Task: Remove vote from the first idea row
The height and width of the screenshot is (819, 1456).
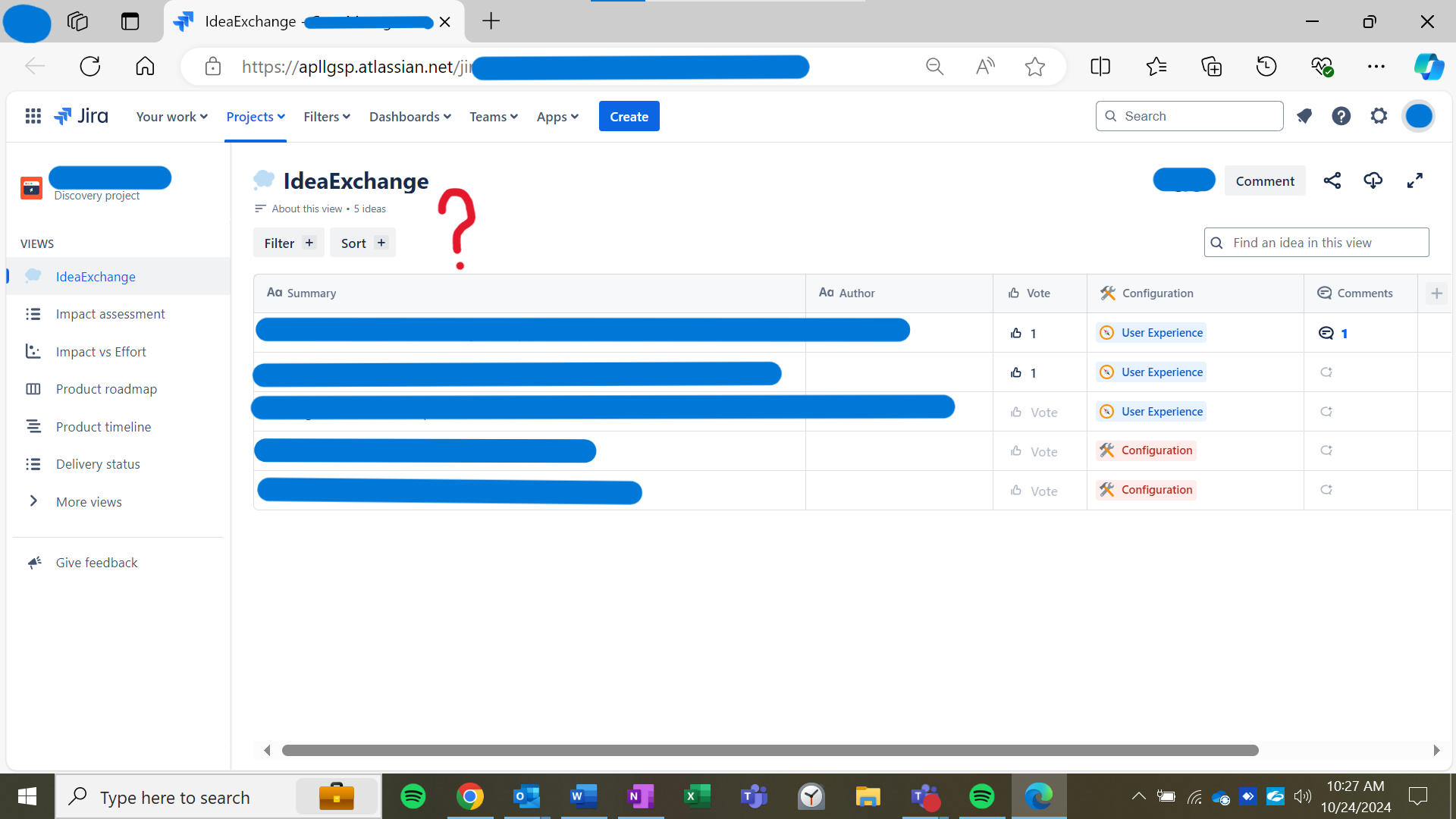Action: (x=1023, y=333)
